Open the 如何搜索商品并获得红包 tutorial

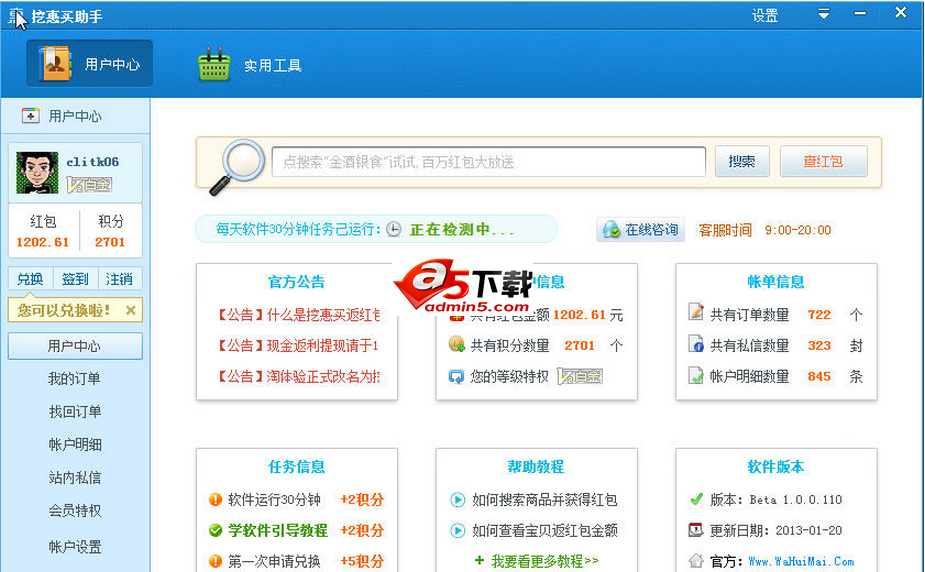pyautogui.click(x=544, y=500)
